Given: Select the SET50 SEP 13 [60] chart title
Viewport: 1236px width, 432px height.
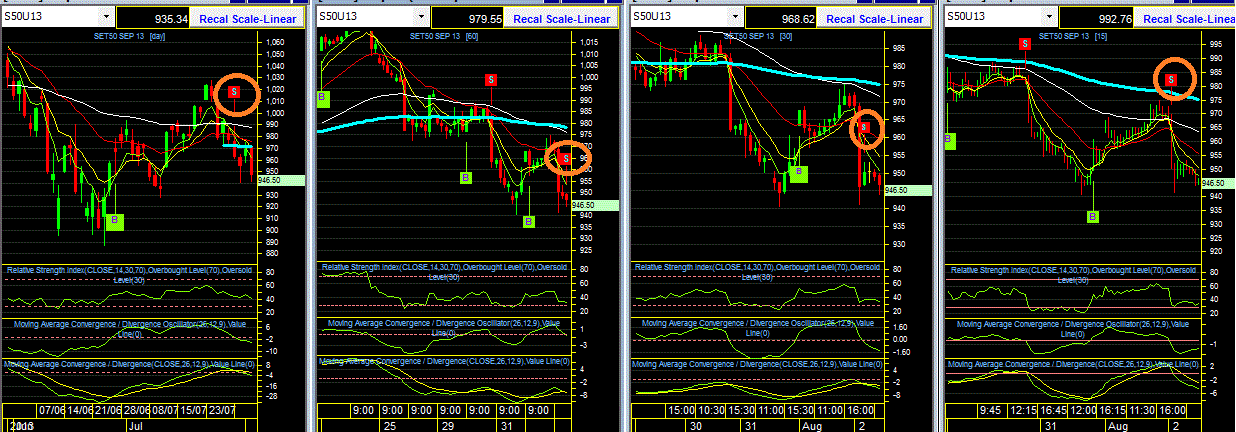Looking at the screenshot, I should (445, 36).
